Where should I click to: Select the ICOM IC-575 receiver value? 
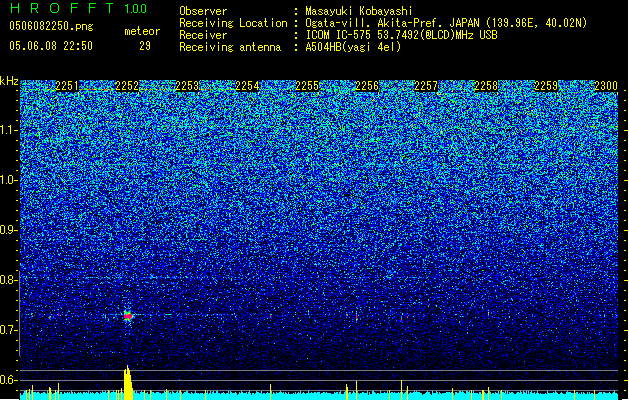[401, 35]
